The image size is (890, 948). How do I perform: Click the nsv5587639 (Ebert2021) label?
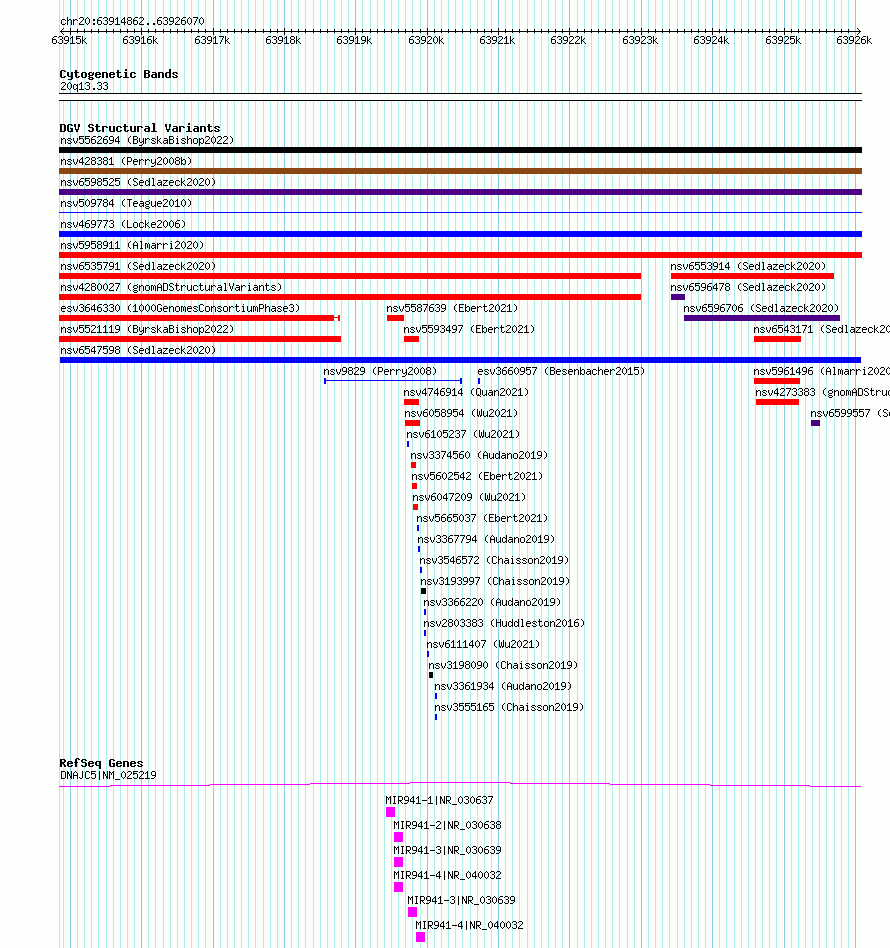(x=452, y=308)
